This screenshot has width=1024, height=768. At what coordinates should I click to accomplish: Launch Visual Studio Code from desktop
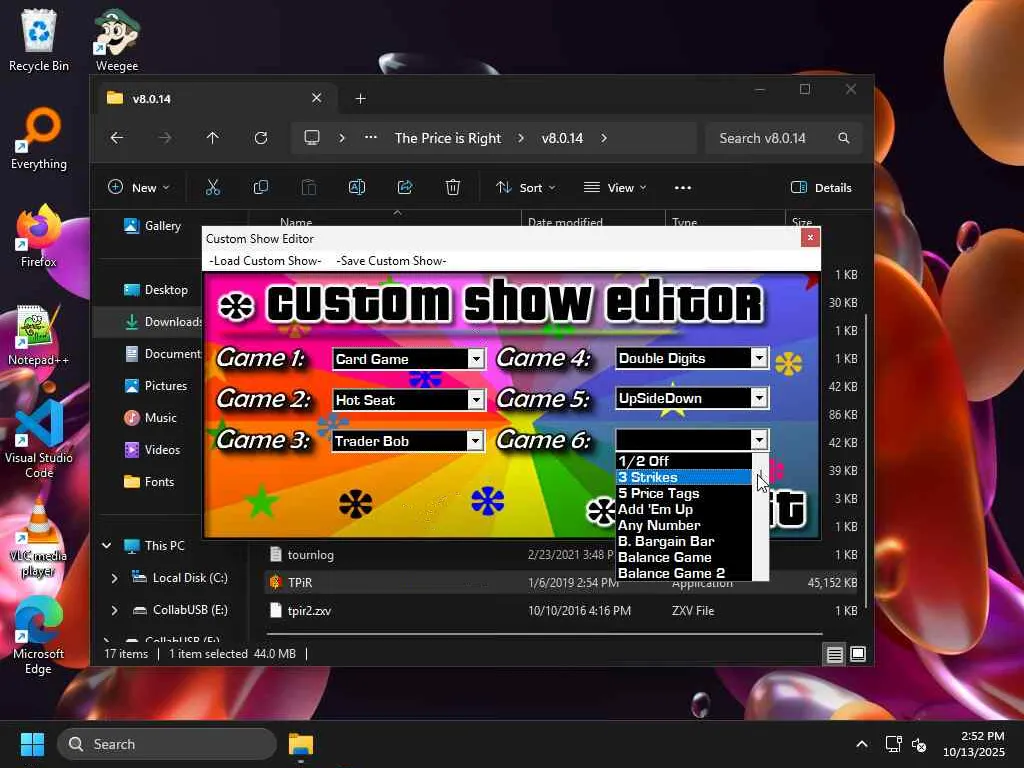pyautogui.click(x=39, y=439)
